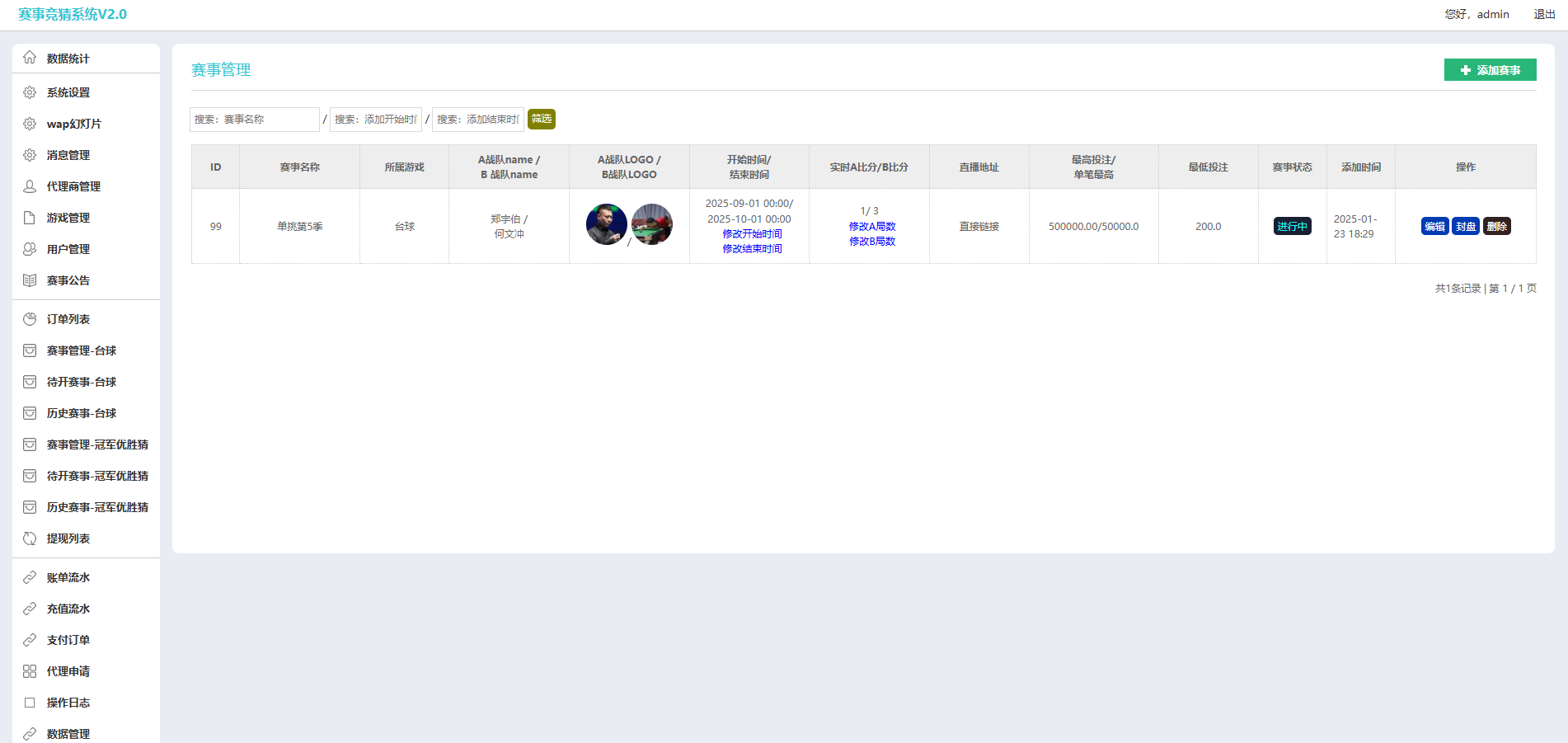
Task: Click the refresh icon beside 提现列表
Action: (30, 538)
